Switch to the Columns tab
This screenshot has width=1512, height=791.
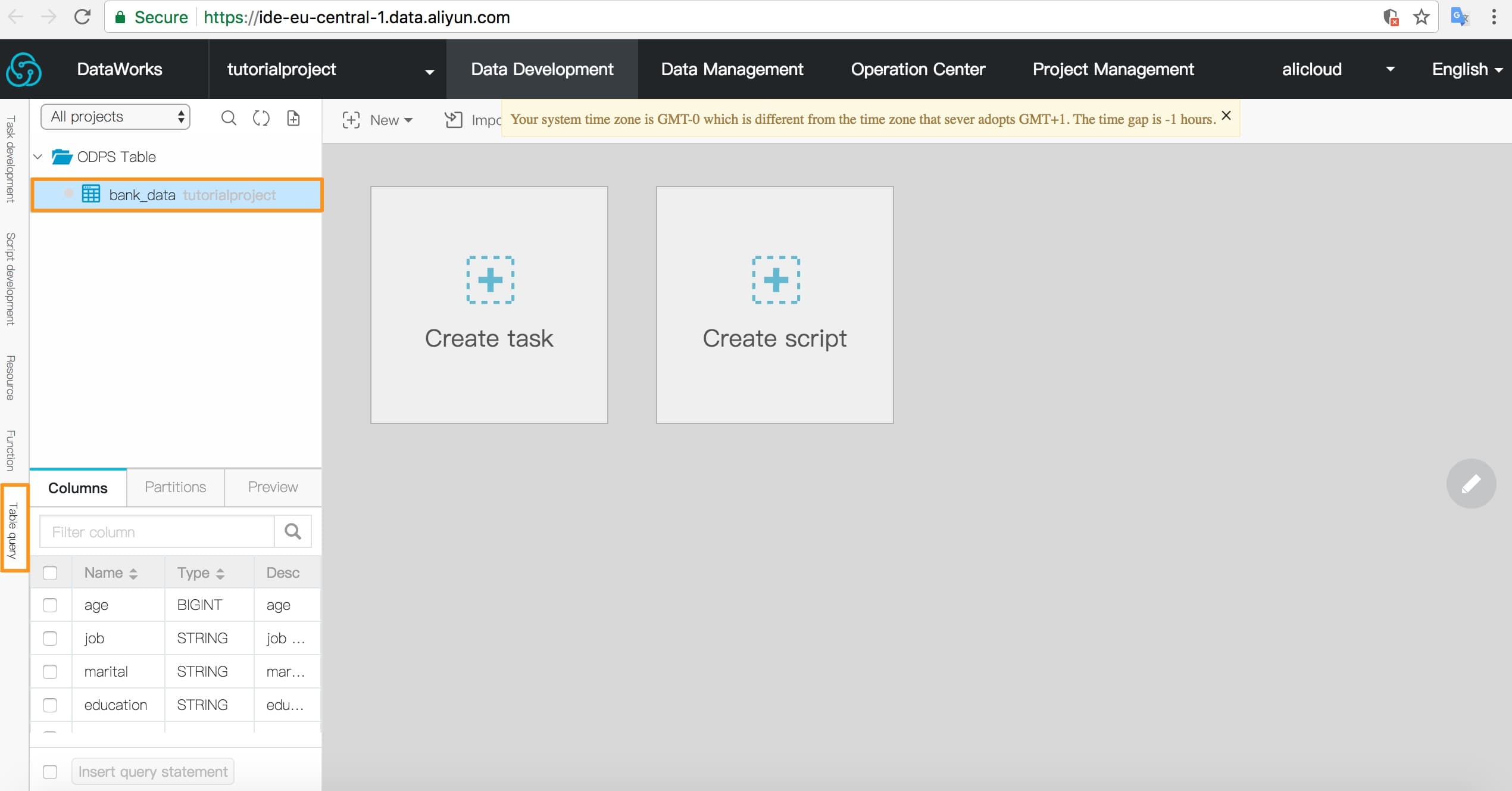78,488
